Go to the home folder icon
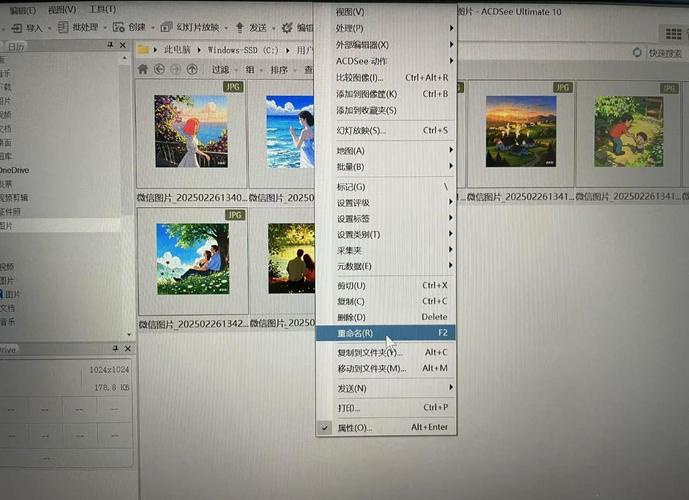This screenshot has height=500, width=689. pos(143,69)
